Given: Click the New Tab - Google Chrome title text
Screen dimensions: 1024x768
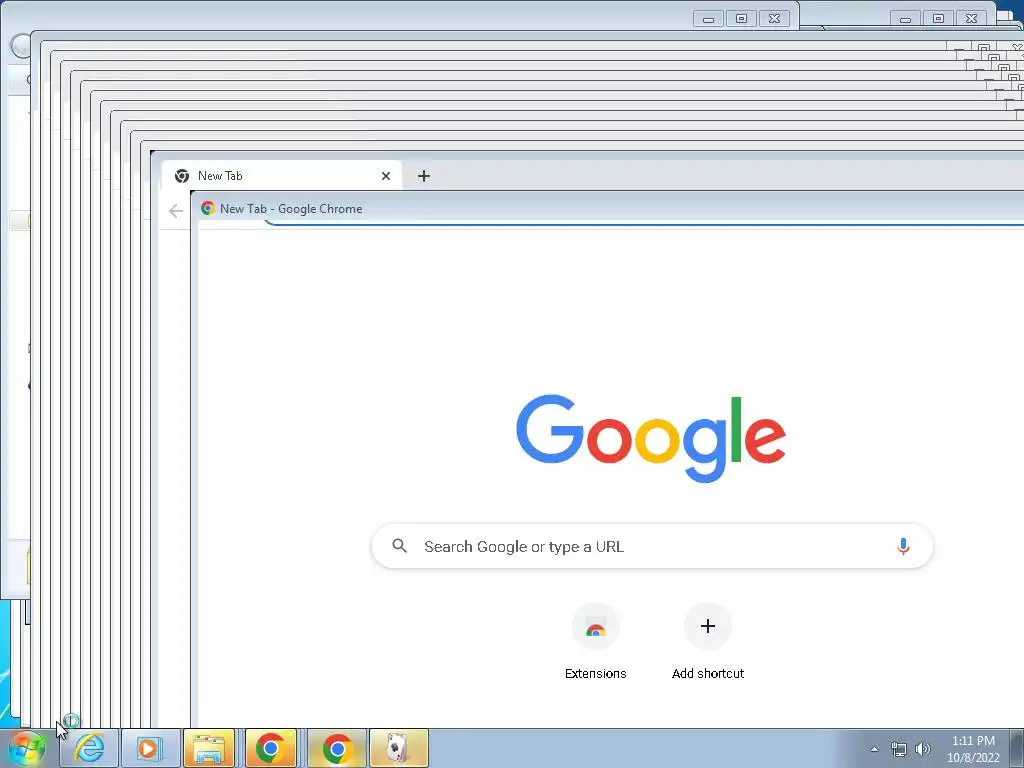Looking at the screenshot, I should (291, 209).
